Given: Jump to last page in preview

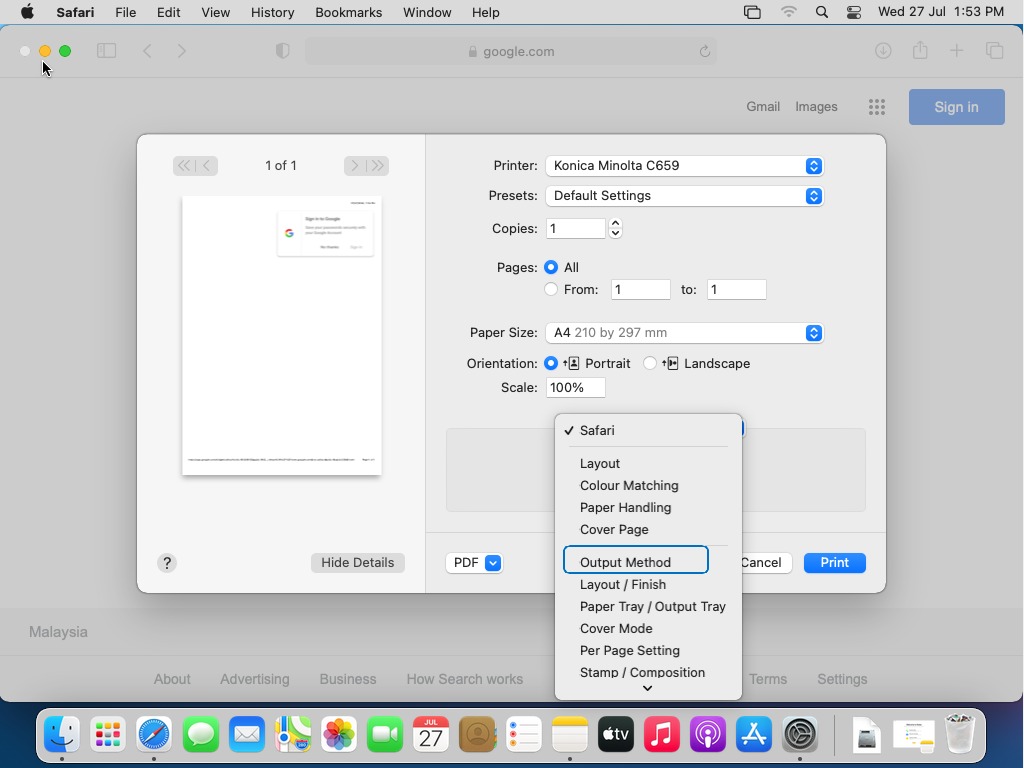Looking at the screenshot, I should 377,166.
